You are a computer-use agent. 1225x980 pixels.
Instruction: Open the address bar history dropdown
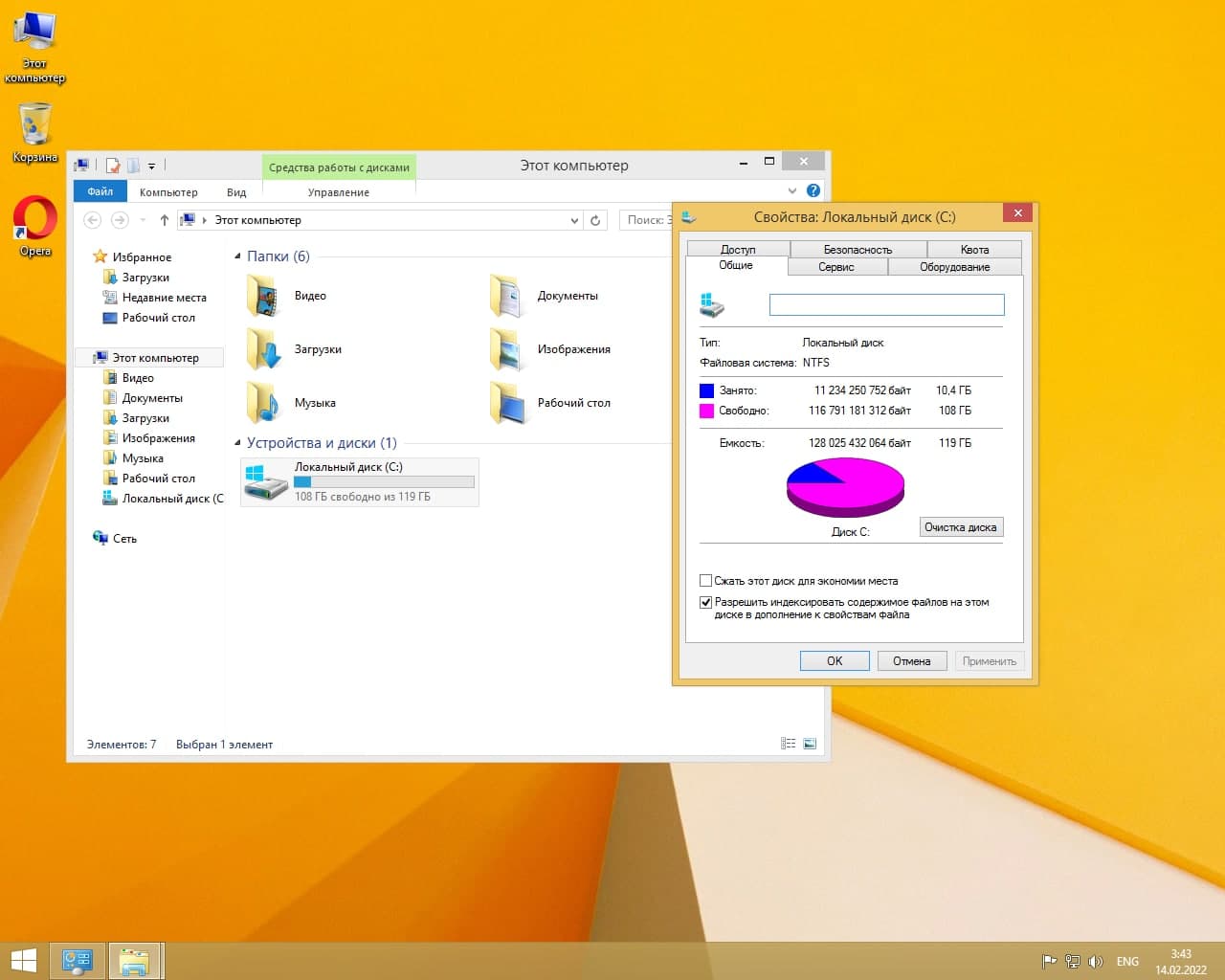point(574,220)
